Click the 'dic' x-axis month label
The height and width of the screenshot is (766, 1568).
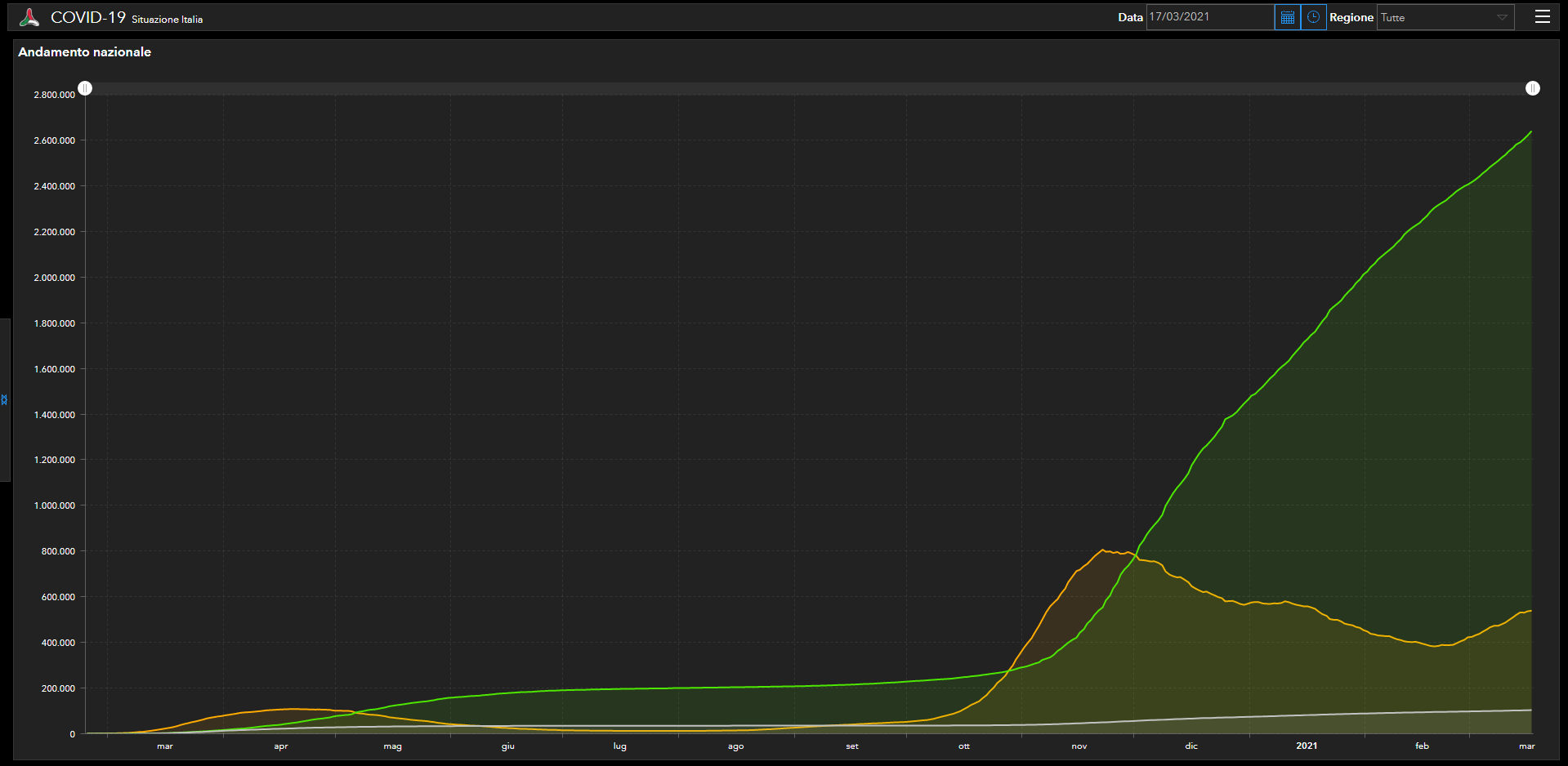[x=1191, y=746]
